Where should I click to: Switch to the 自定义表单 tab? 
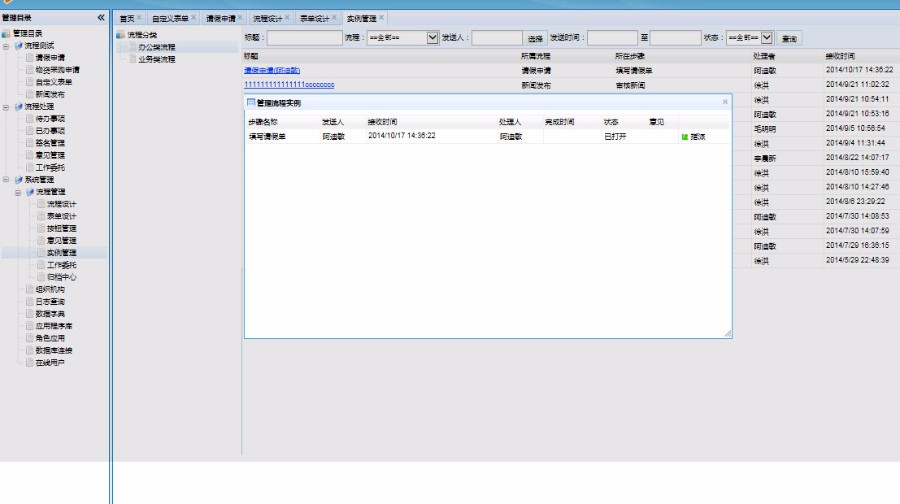pos(170,19)
